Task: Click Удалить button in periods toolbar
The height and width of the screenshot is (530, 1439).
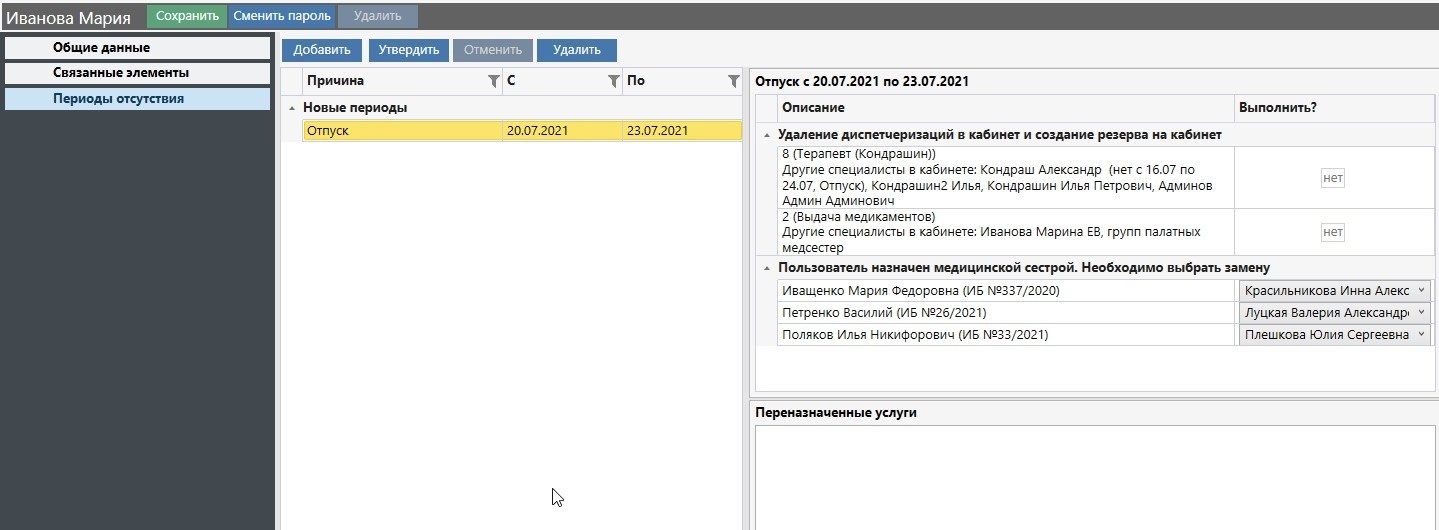Action: (x=576, y=50)
